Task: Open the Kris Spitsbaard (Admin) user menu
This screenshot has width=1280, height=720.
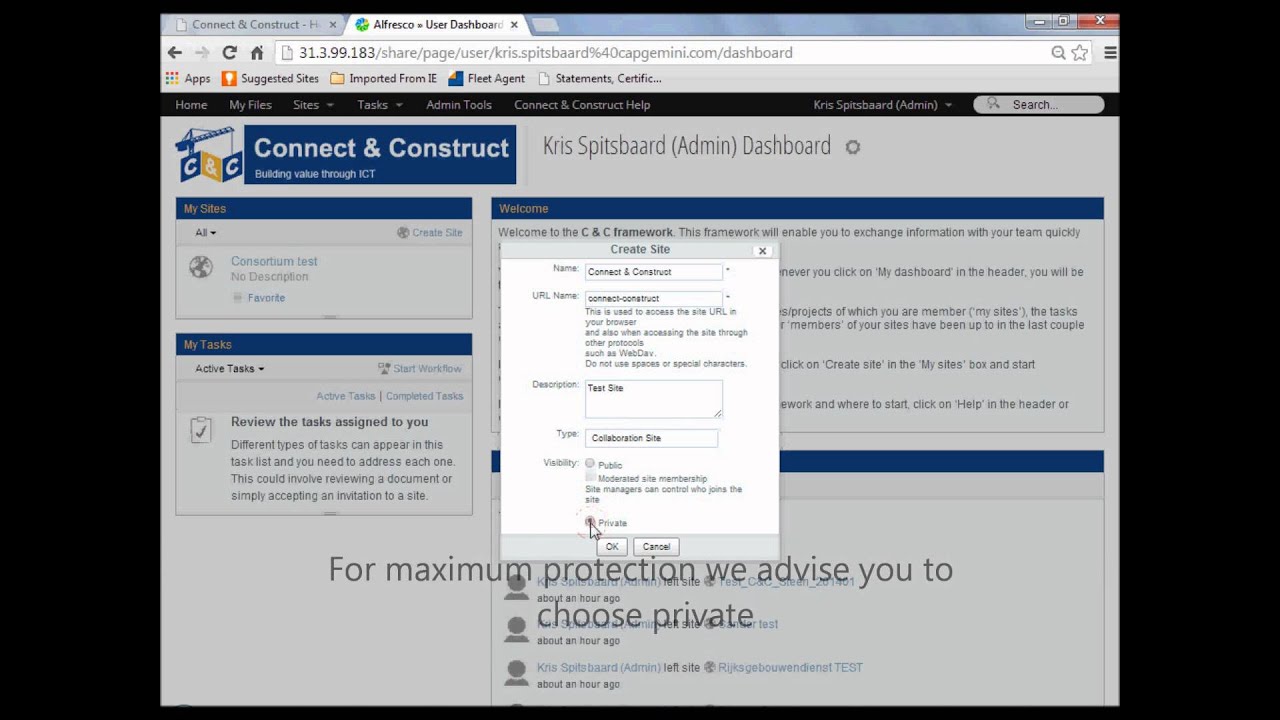Action: 883,105
